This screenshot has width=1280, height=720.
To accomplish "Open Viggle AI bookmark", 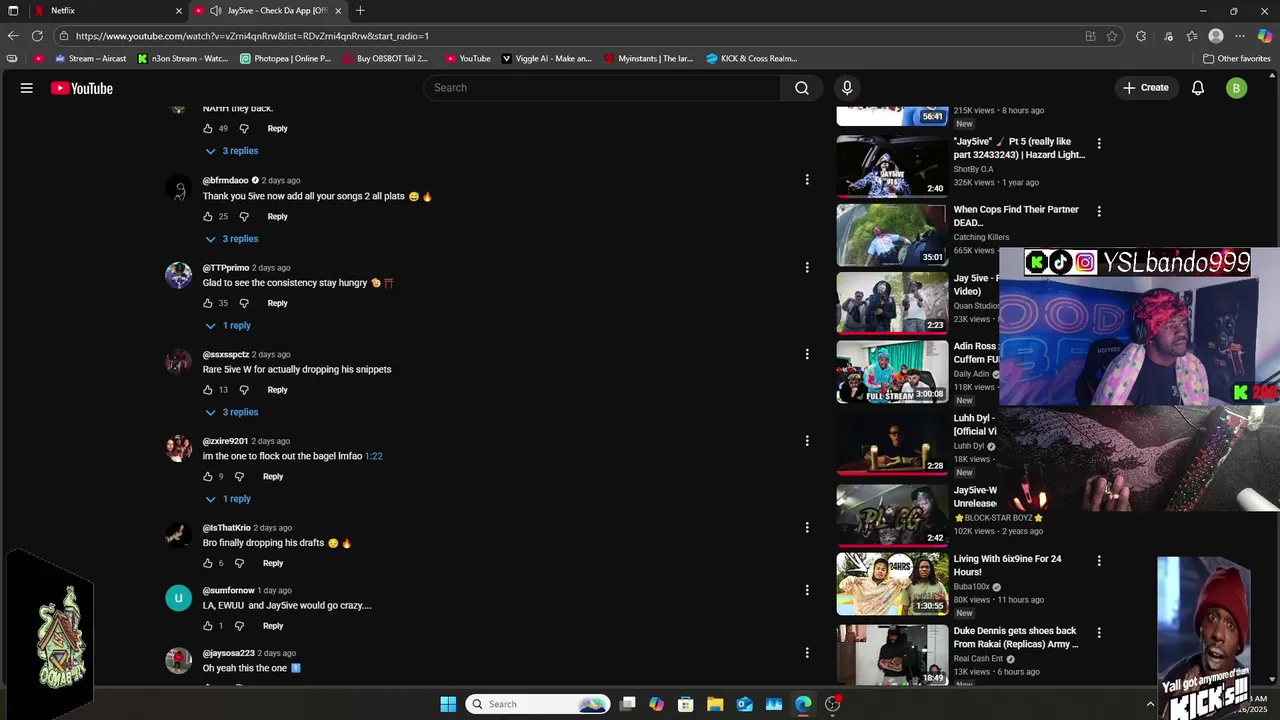I will pos(547,59).
